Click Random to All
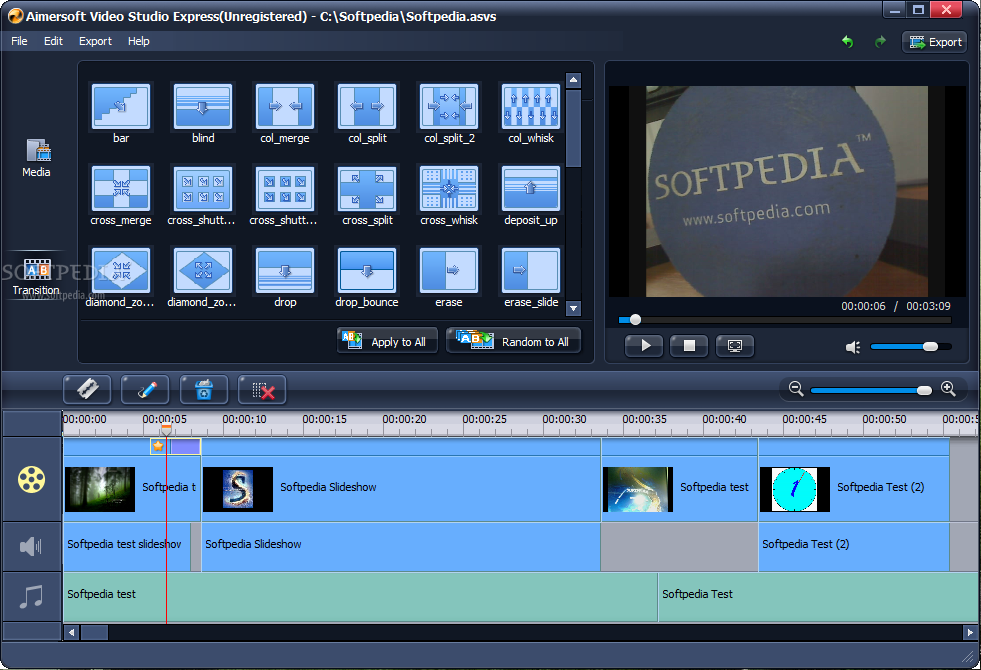Viewport: 981px width, 670px height. click(x=514, y=341)
